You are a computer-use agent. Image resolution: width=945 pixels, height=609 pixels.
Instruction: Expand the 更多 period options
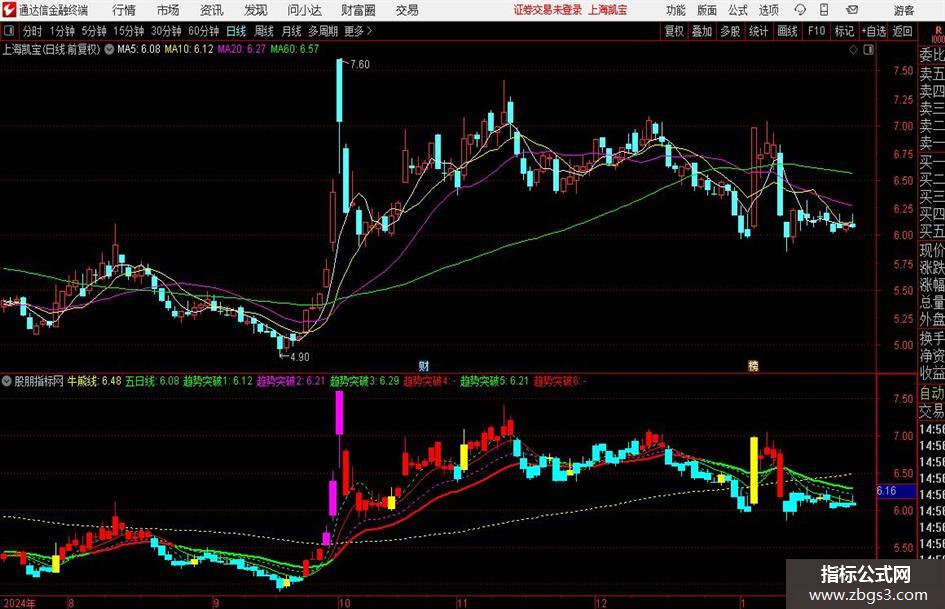point(358,31)
